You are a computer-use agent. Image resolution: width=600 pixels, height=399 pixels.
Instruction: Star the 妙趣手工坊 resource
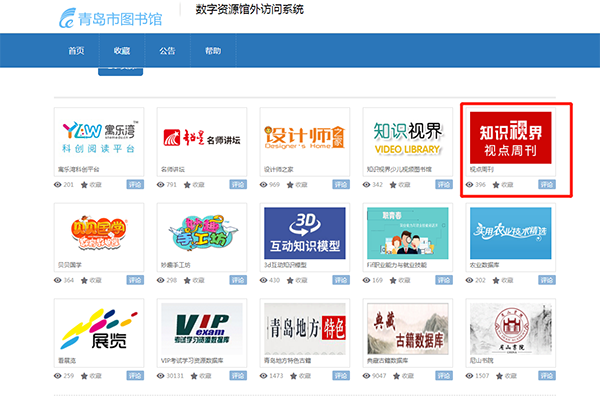187,281
